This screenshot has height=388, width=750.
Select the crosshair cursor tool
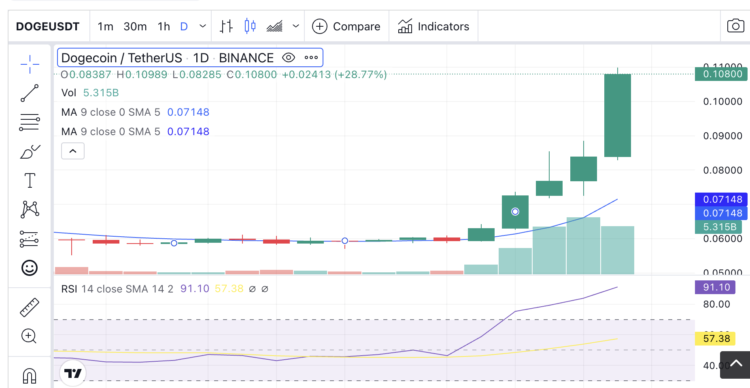click(x=30, y=64)
